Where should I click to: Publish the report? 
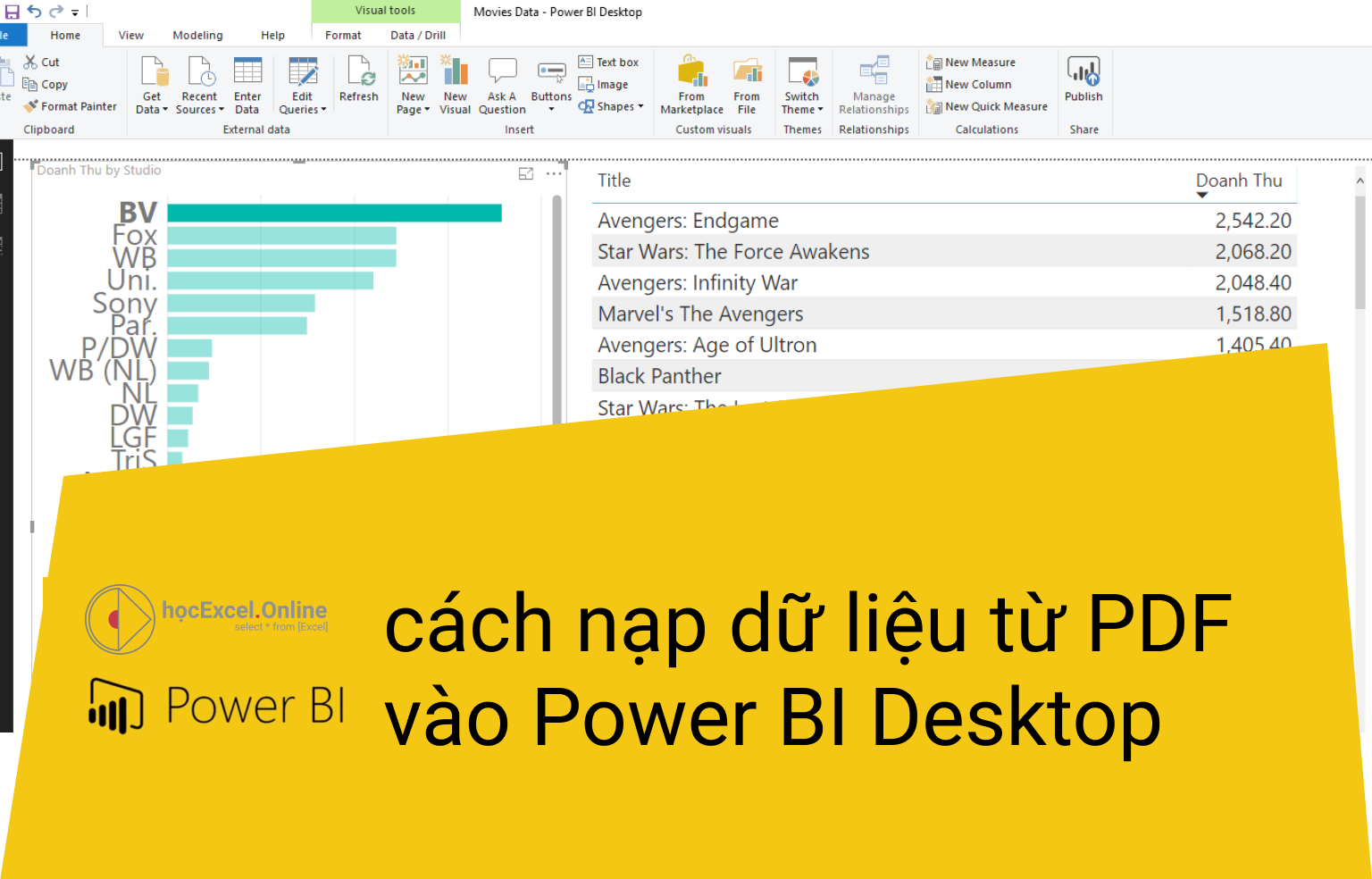coord(1083,79)
